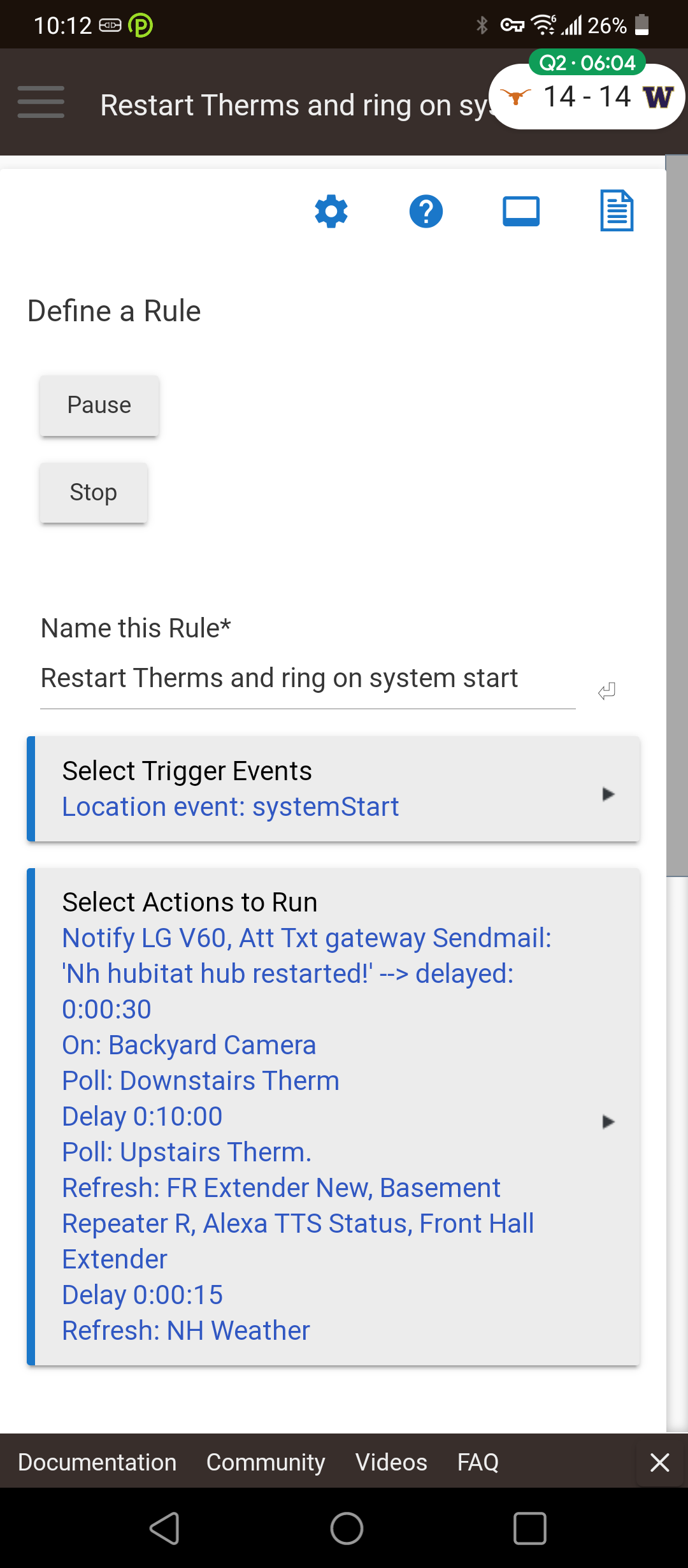Tap the Android recent apps square
Screen dimensions: 688x1568
coord(529,1528)
